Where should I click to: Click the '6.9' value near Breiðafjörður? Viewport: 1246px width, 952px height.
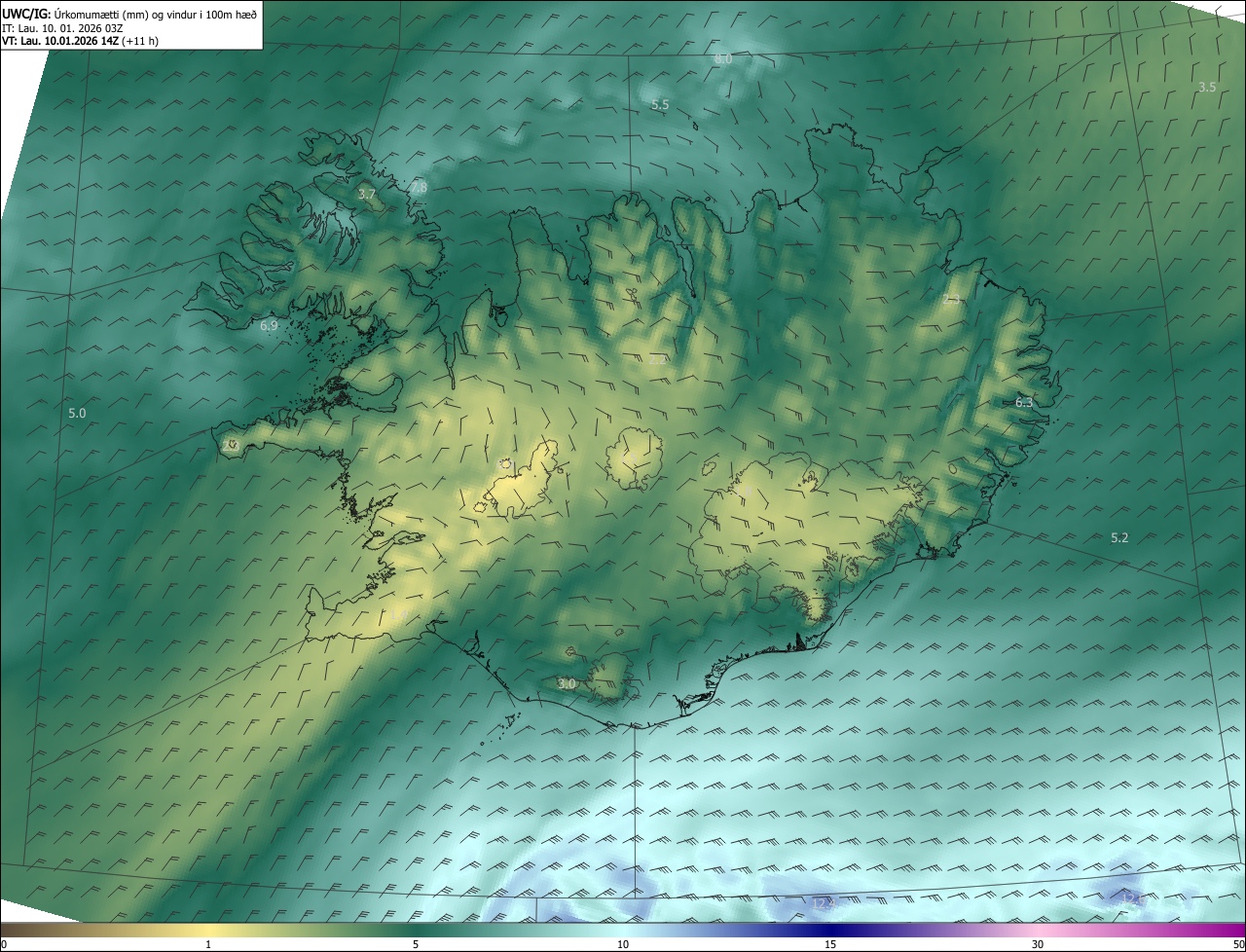tap(269, 325)
